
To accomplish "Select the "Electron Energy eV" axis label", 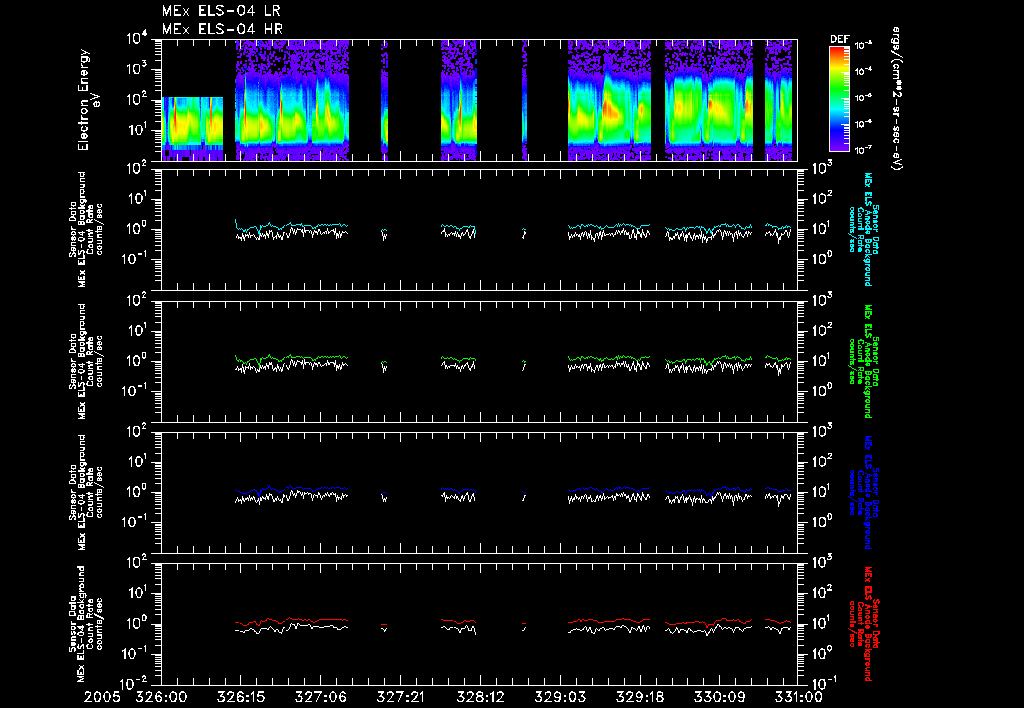I will point(88,100).
